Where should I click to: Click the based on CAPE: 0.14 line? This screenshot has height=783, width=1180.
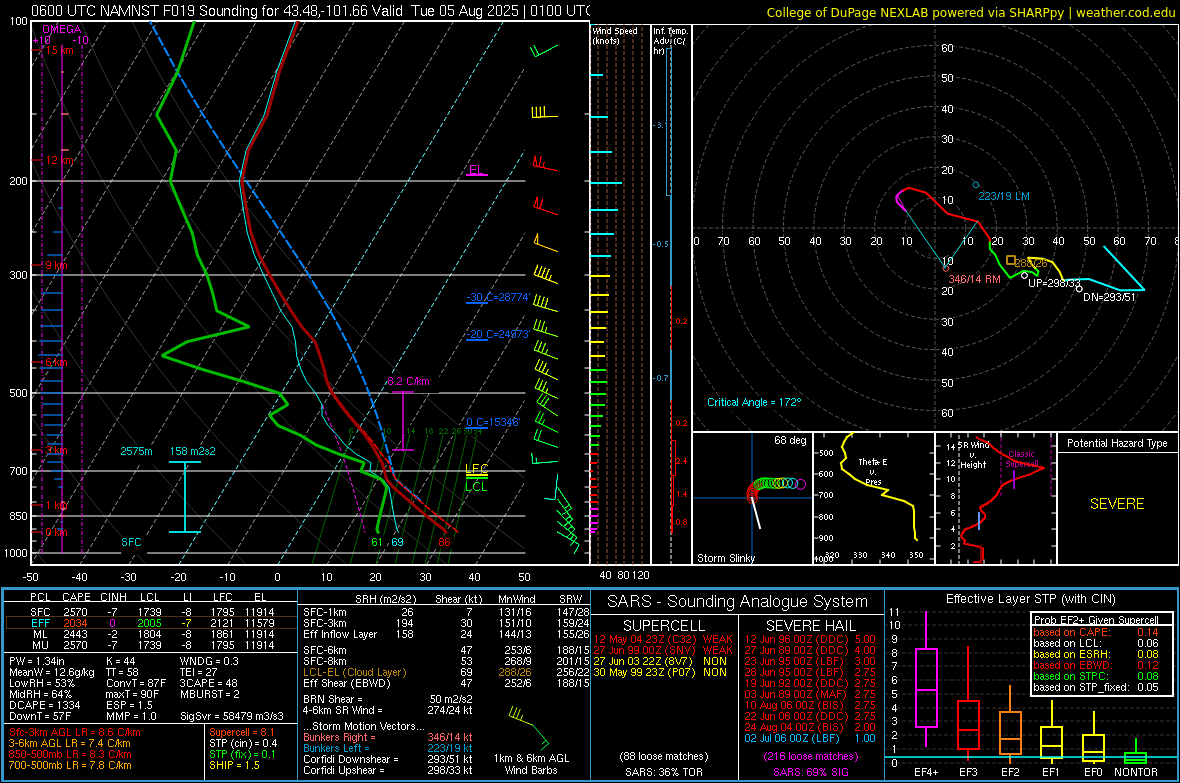(x=1096, y=632)
